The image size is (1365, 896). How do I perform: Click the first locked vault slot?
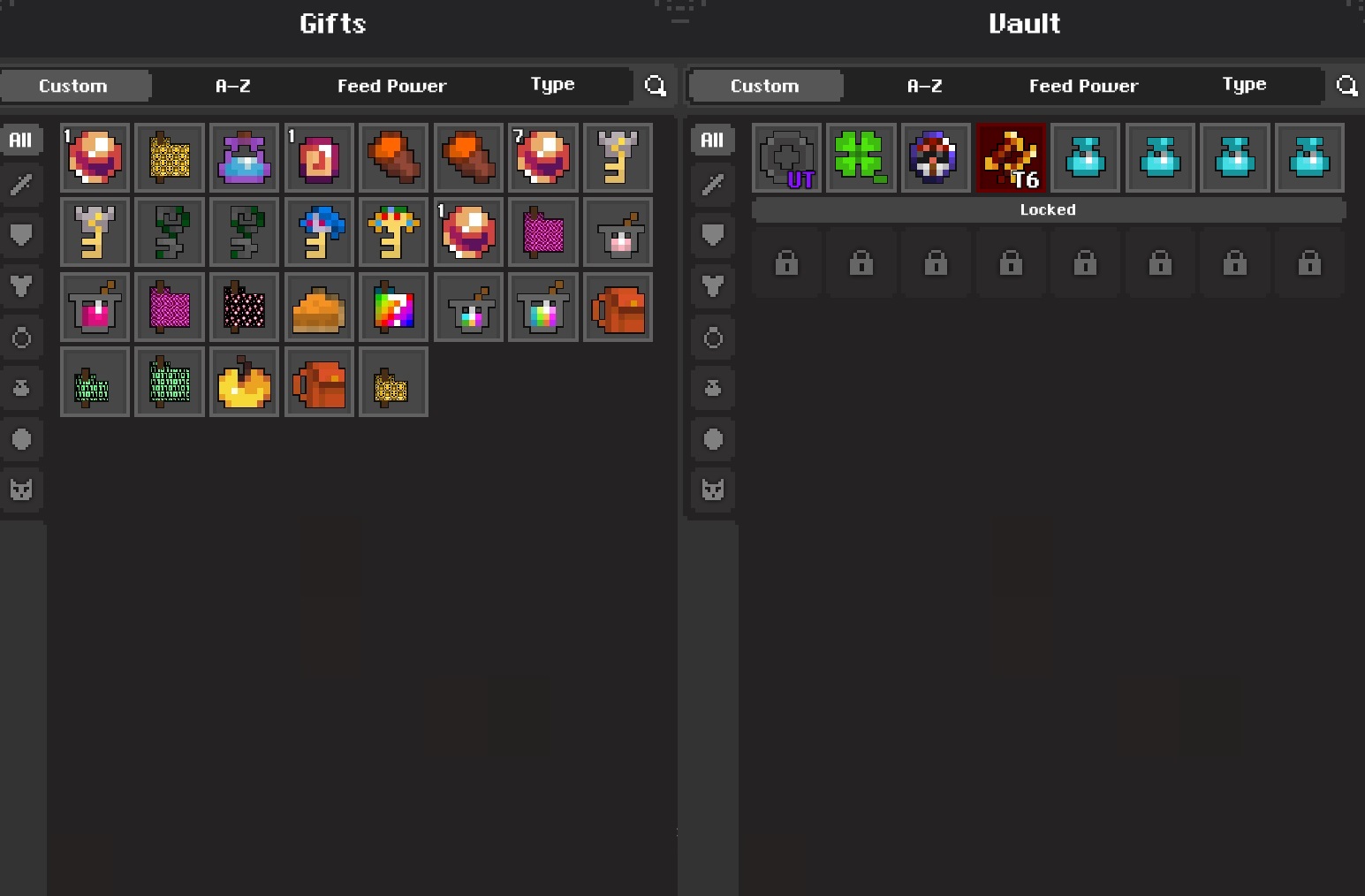tap(786, 263)
